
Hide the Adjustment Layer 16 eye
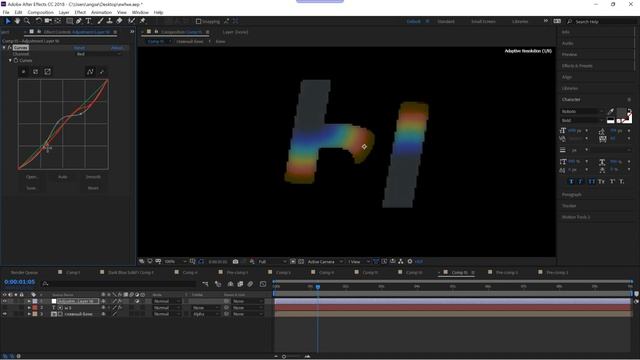4,301
